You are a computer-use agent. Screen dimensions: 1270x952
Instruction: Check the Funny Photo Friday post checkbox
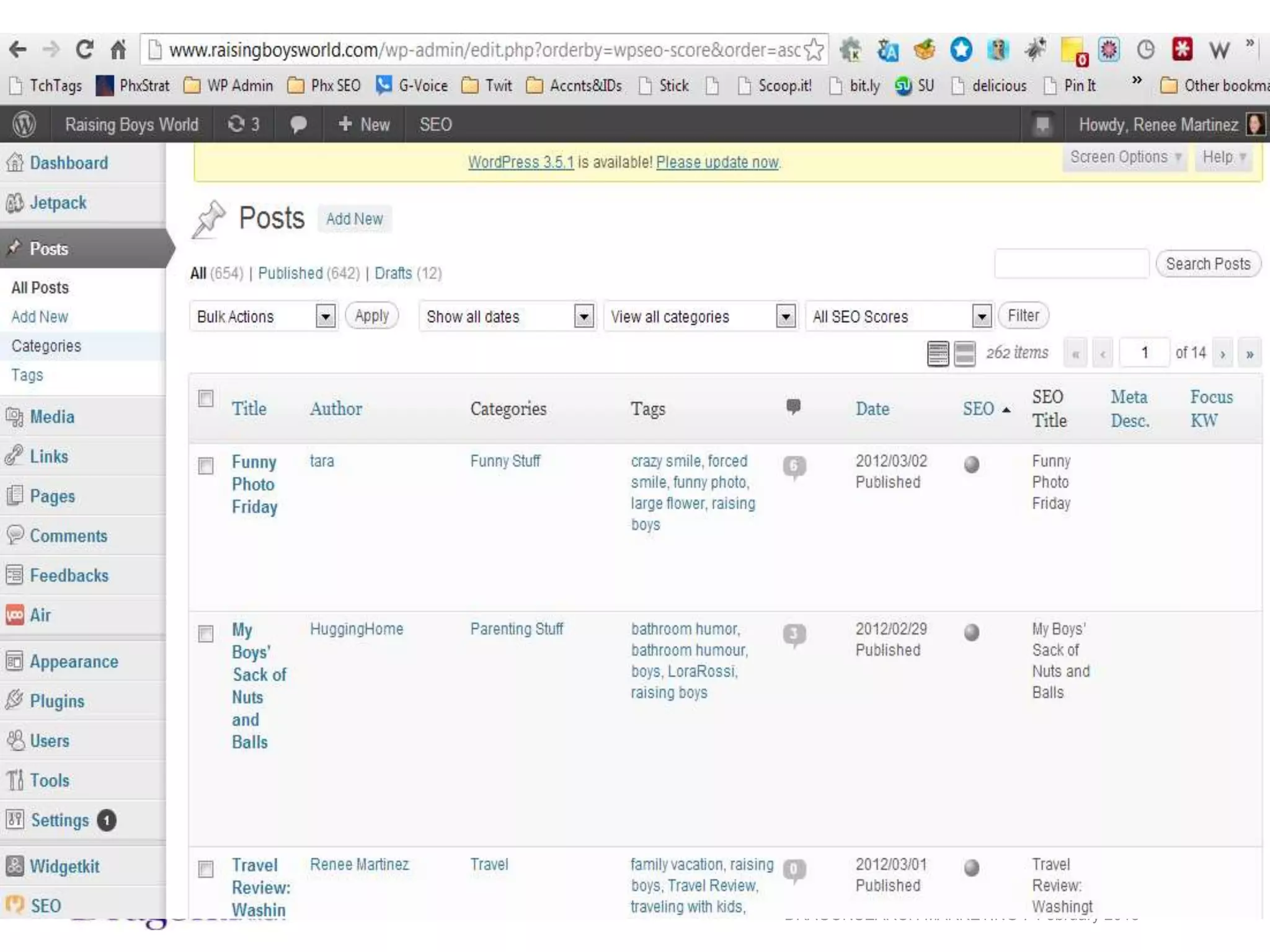(x=206, y=465)
